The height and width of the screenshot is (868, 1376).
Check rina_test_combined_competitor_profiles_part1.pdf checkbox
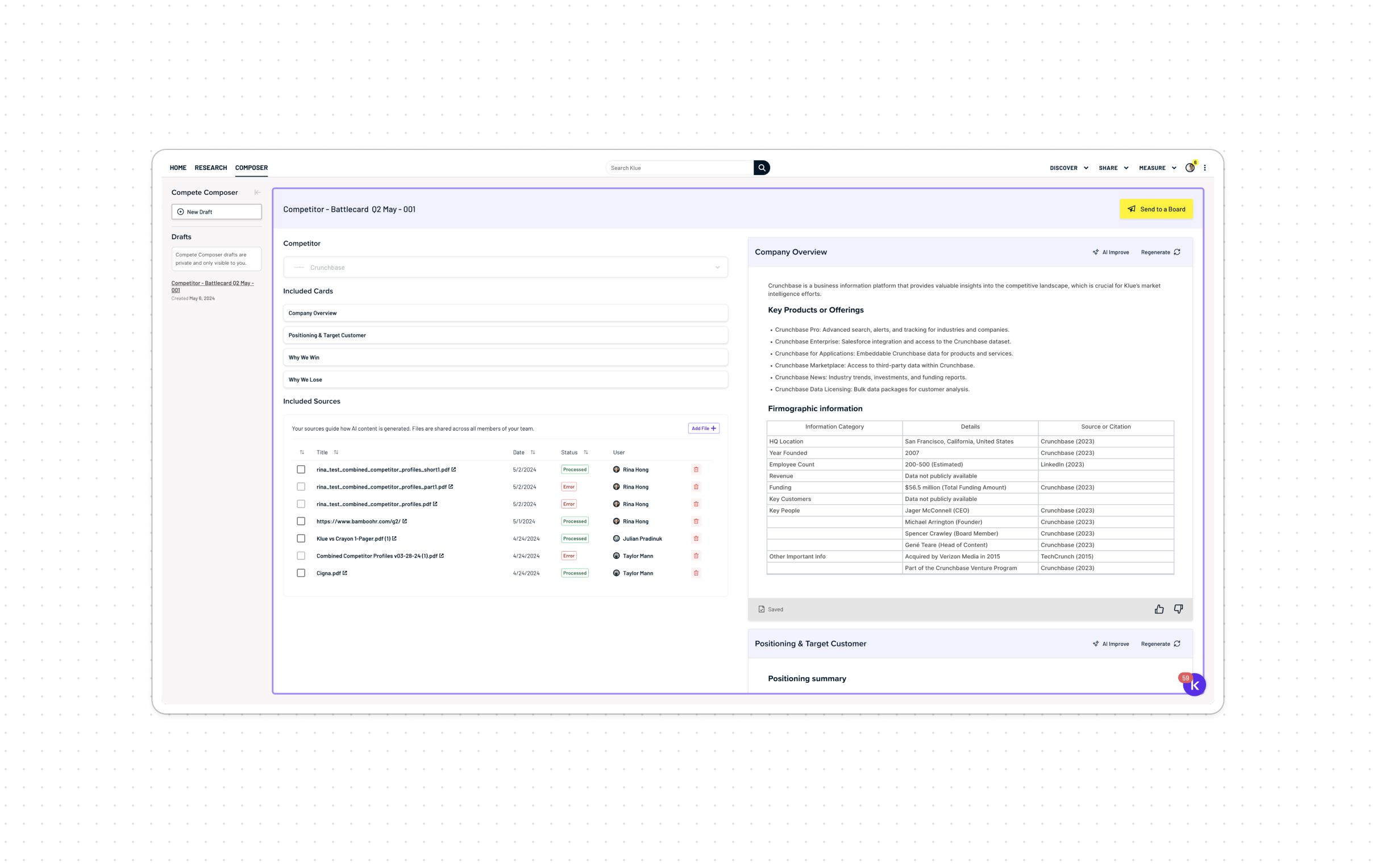pyautogui.click(x=301, y=486)
